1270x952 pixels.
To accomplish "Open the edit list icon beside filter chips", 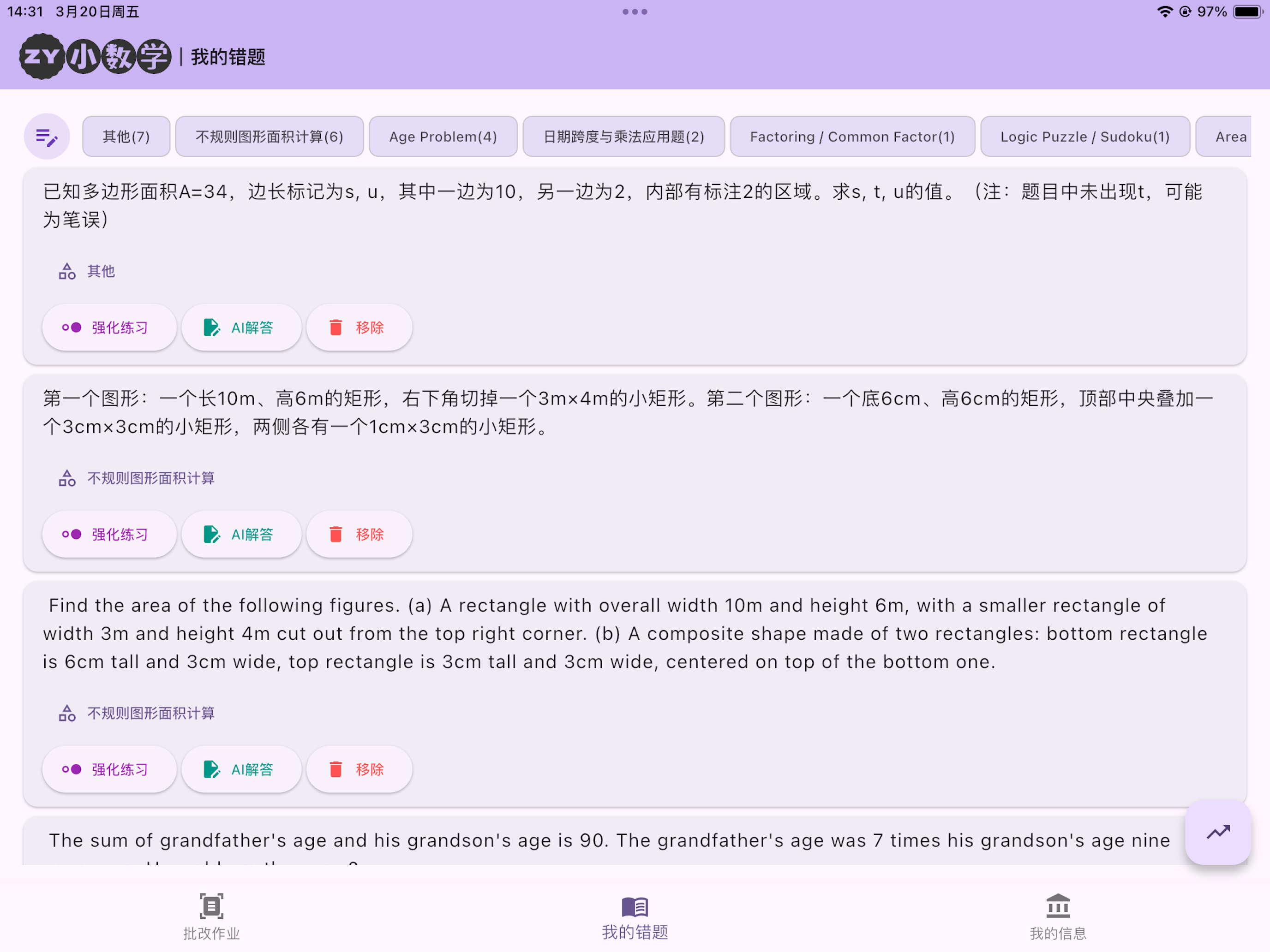I will (47, 137).
